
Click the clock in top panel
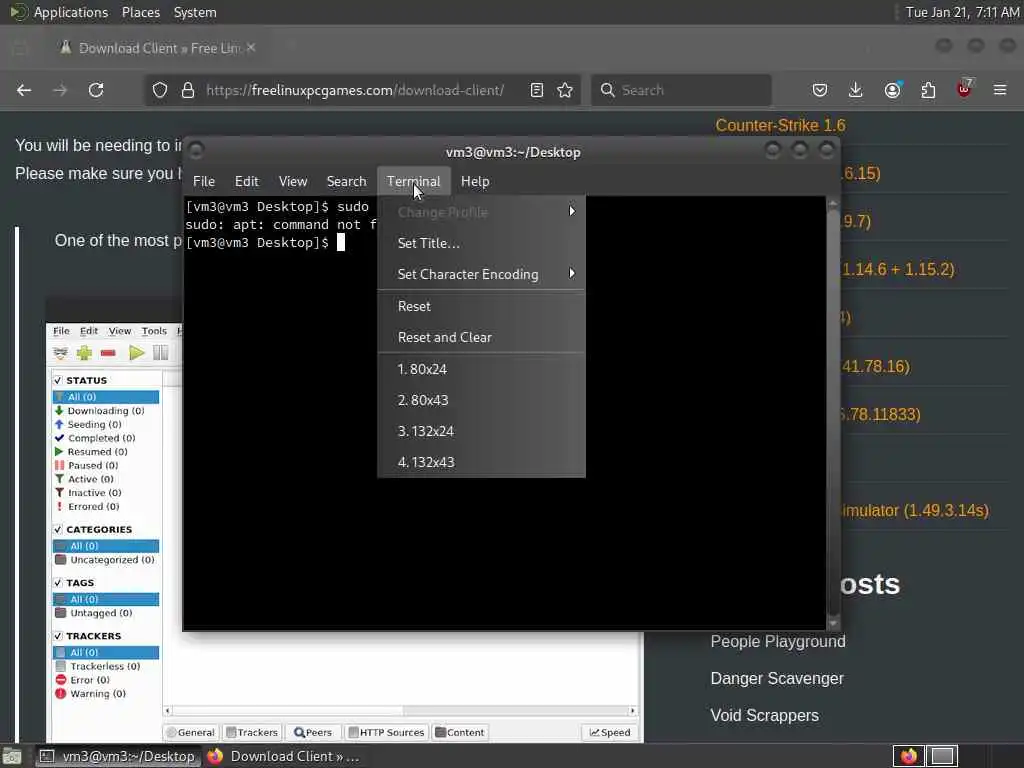962,12
